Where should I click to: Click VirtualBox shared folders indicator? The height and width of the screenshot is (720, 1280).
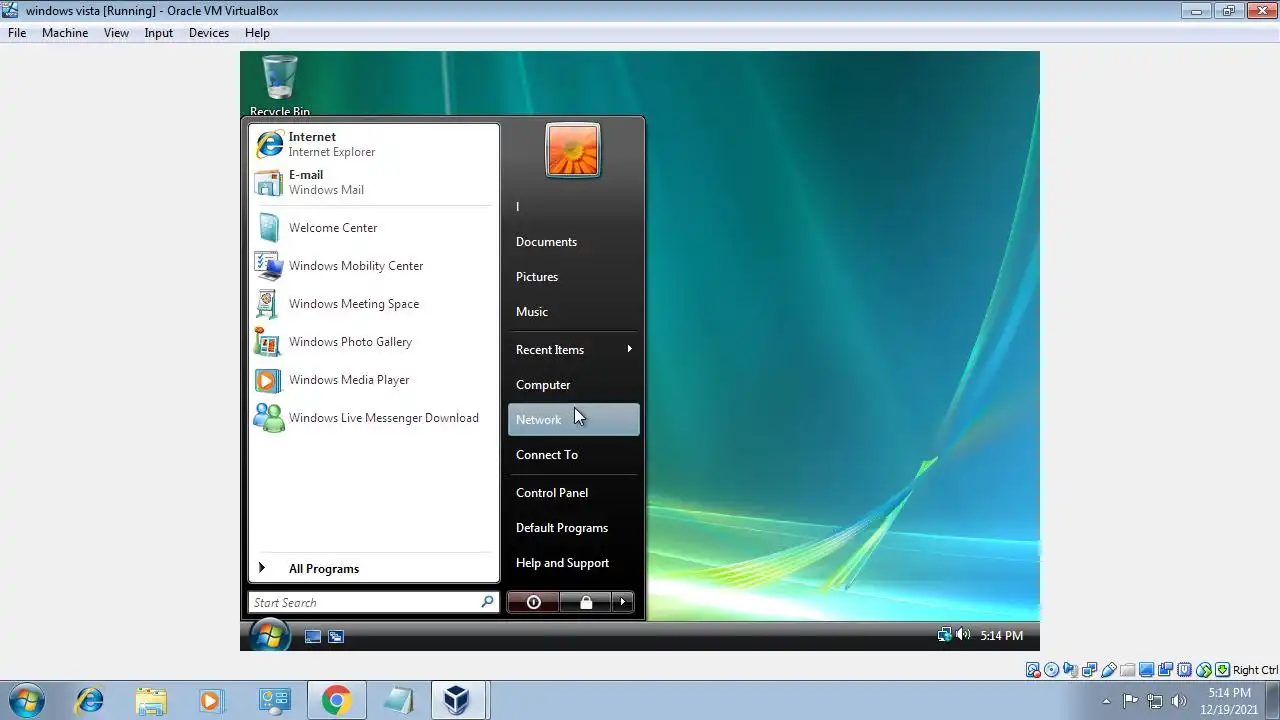pyautogui.click(x=1128, y=670)
